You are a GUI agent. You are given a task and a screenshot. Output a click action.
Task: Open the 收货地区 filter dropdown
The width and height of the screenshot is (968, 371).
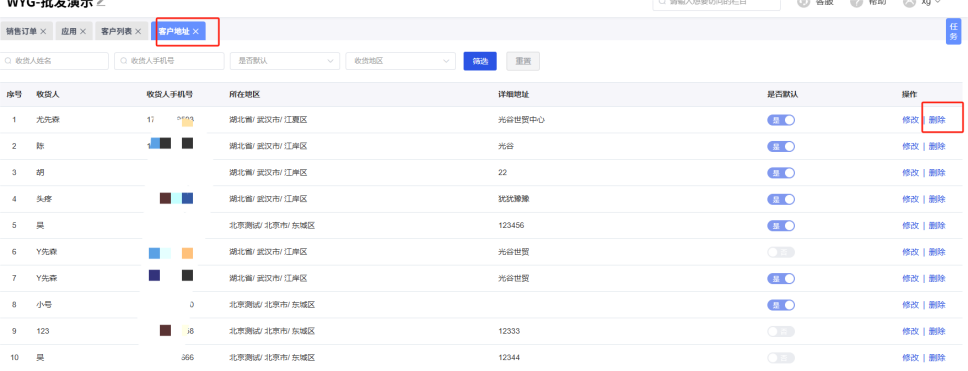[401, 61]
